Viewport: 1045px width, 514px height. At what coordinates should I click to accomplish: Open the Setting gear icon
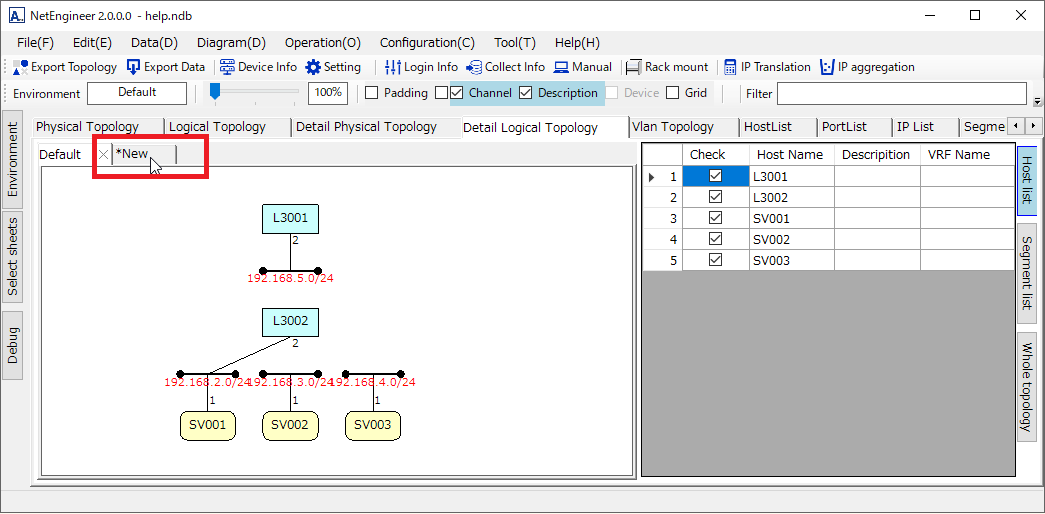point(313,67)
